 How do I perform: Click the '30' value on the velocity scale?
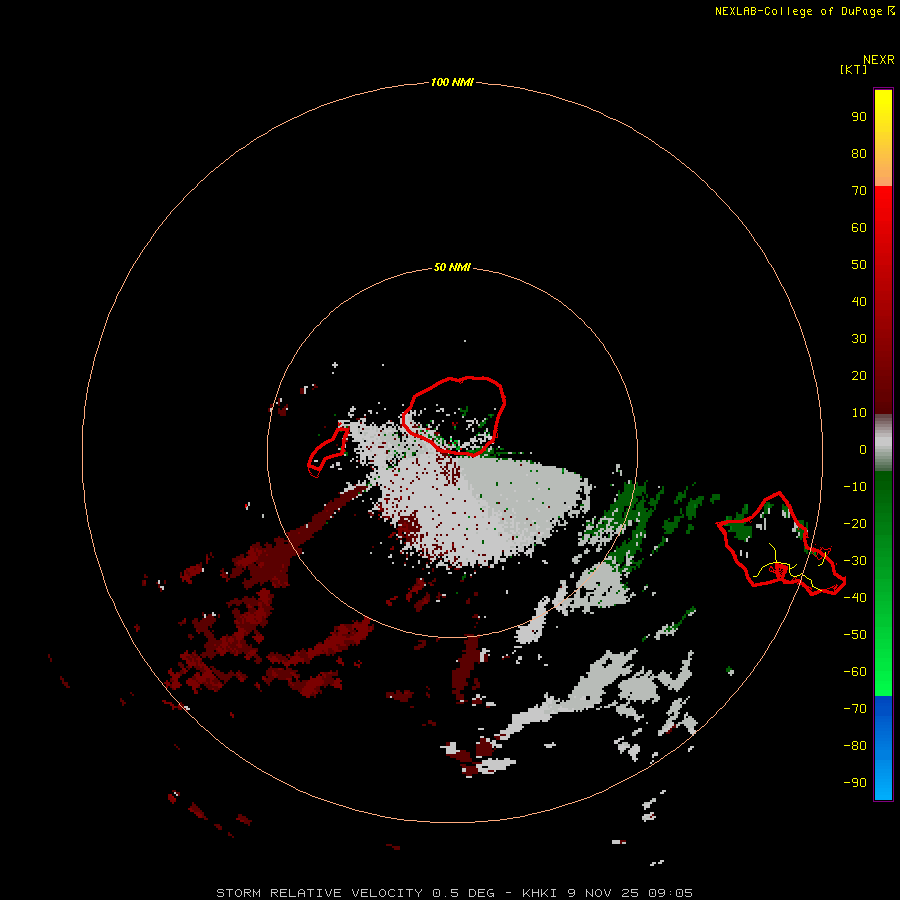tap(859, 339)
